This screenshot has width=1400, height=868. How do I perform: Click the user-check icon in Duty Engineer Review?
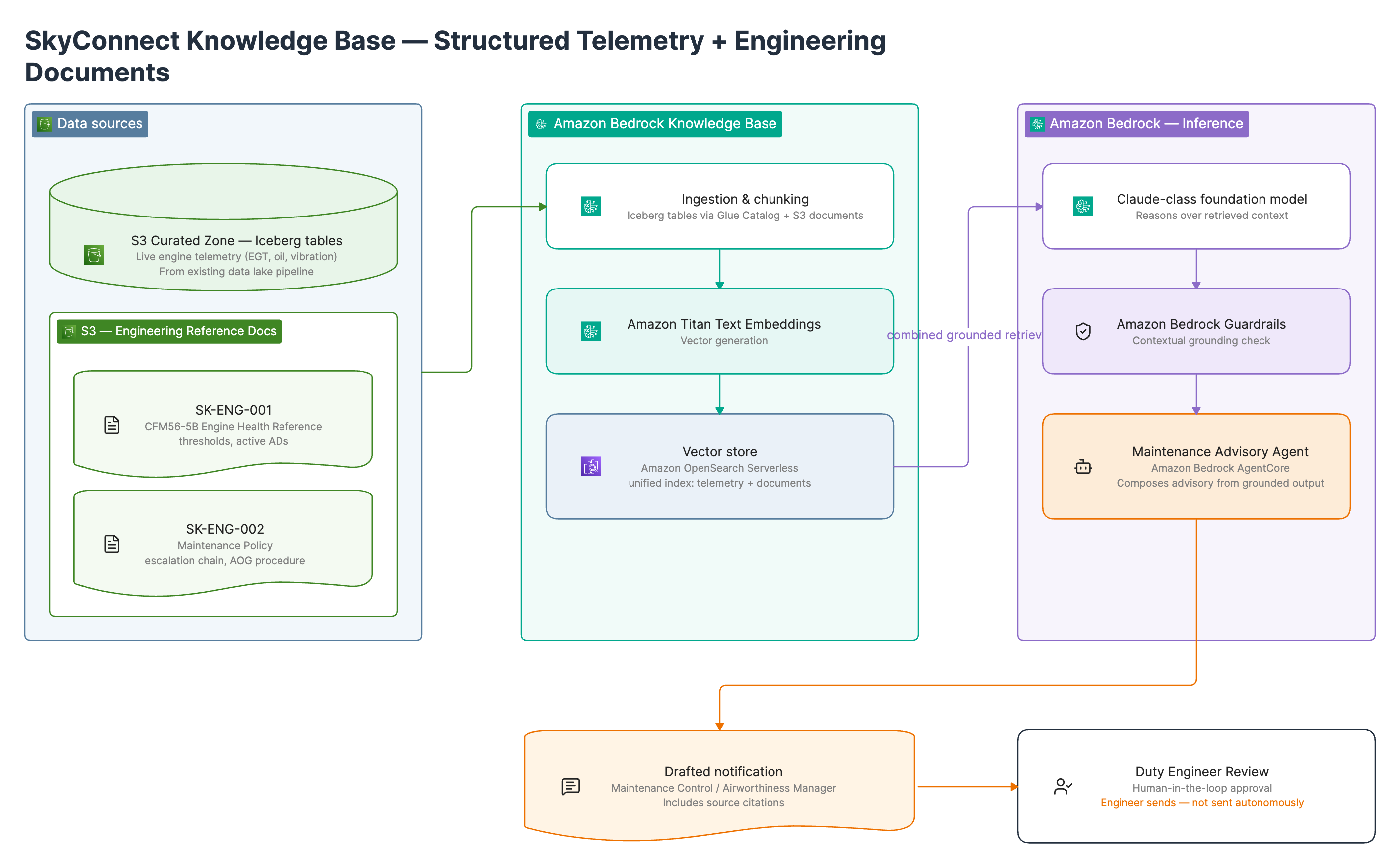(x=1063, y=787)
